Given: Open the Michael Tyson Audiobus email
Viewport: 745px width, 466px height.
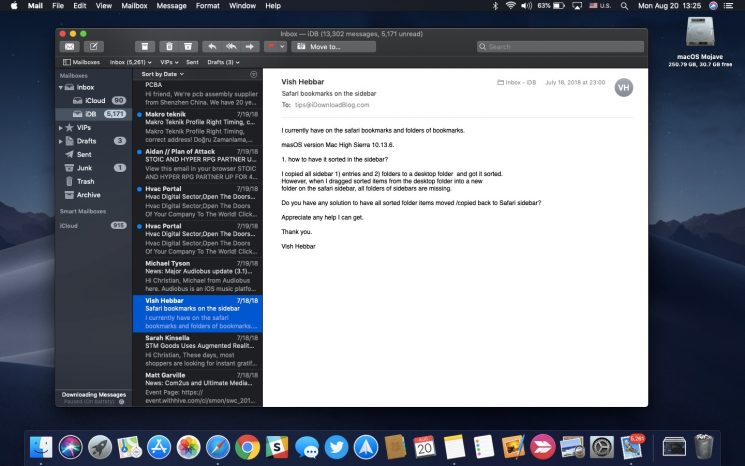Looking at the screenshot, I should [198, 276].
